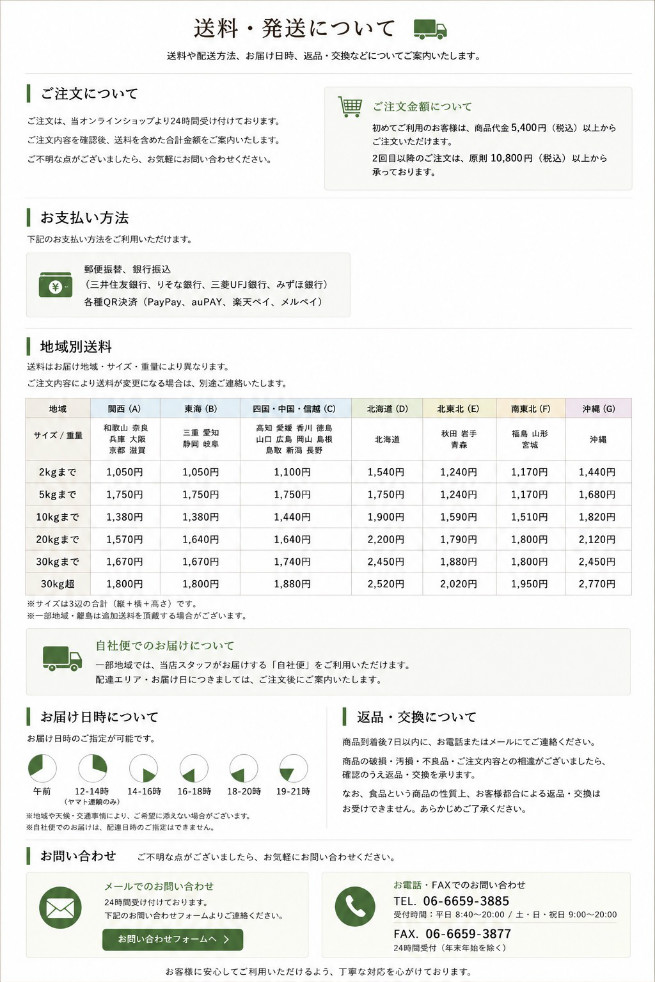This screenshot has width=655, height=982.
Task: Click the 地域別送料 section heading
Action: 76,346
